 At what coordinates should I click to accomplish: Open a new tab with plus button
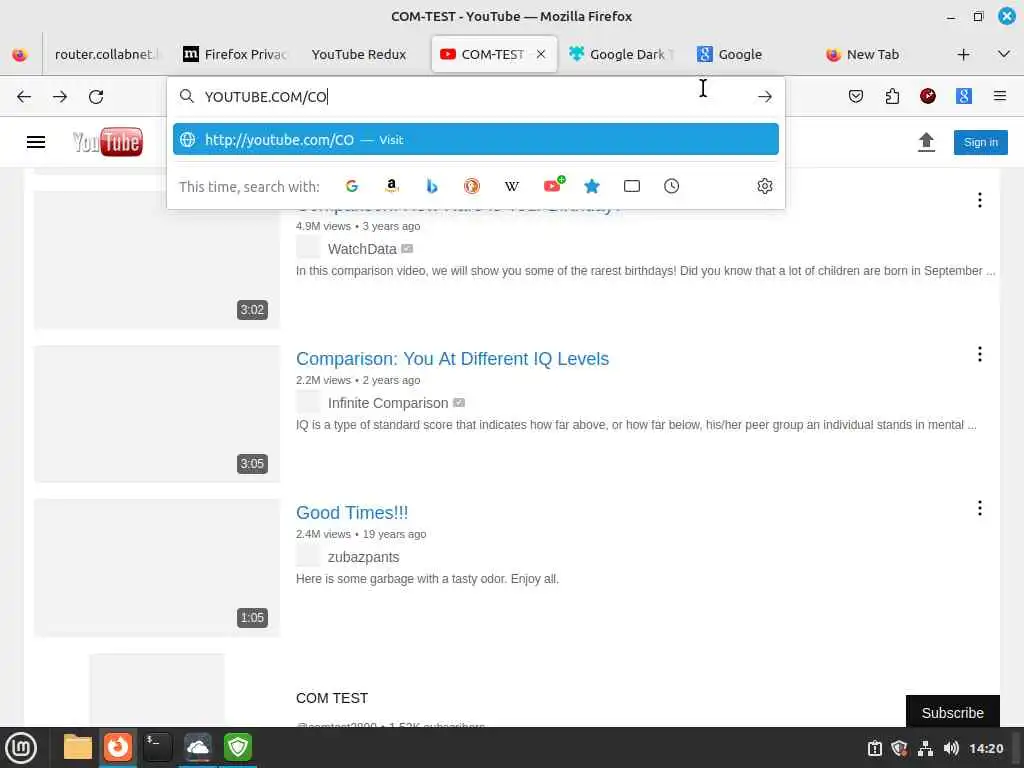963,54
